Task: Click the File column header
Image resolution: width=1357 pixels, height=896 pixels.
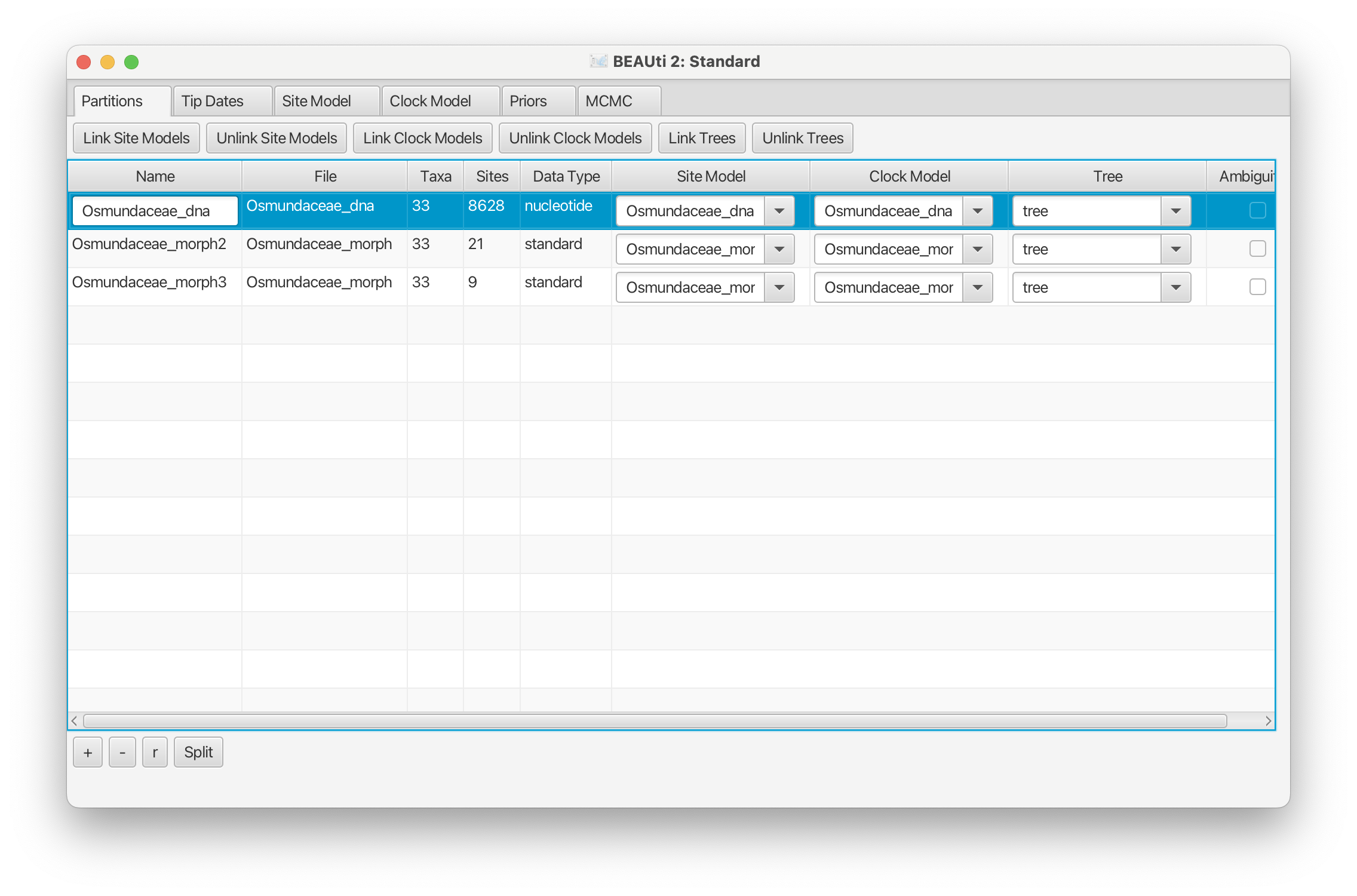Action: (x=325, y=176)
